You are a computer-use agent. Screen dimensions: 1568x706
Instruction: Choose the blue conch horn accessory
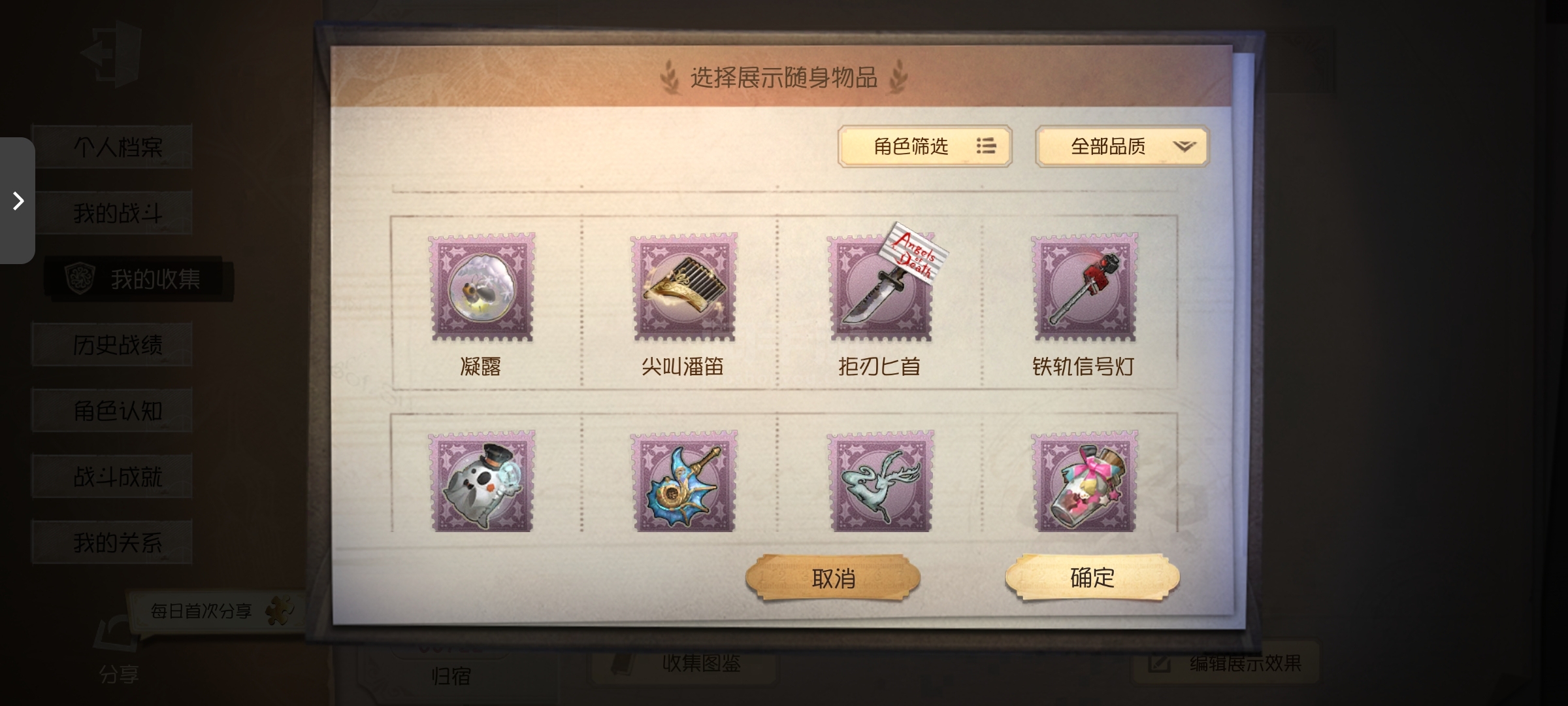coord(683,481)
